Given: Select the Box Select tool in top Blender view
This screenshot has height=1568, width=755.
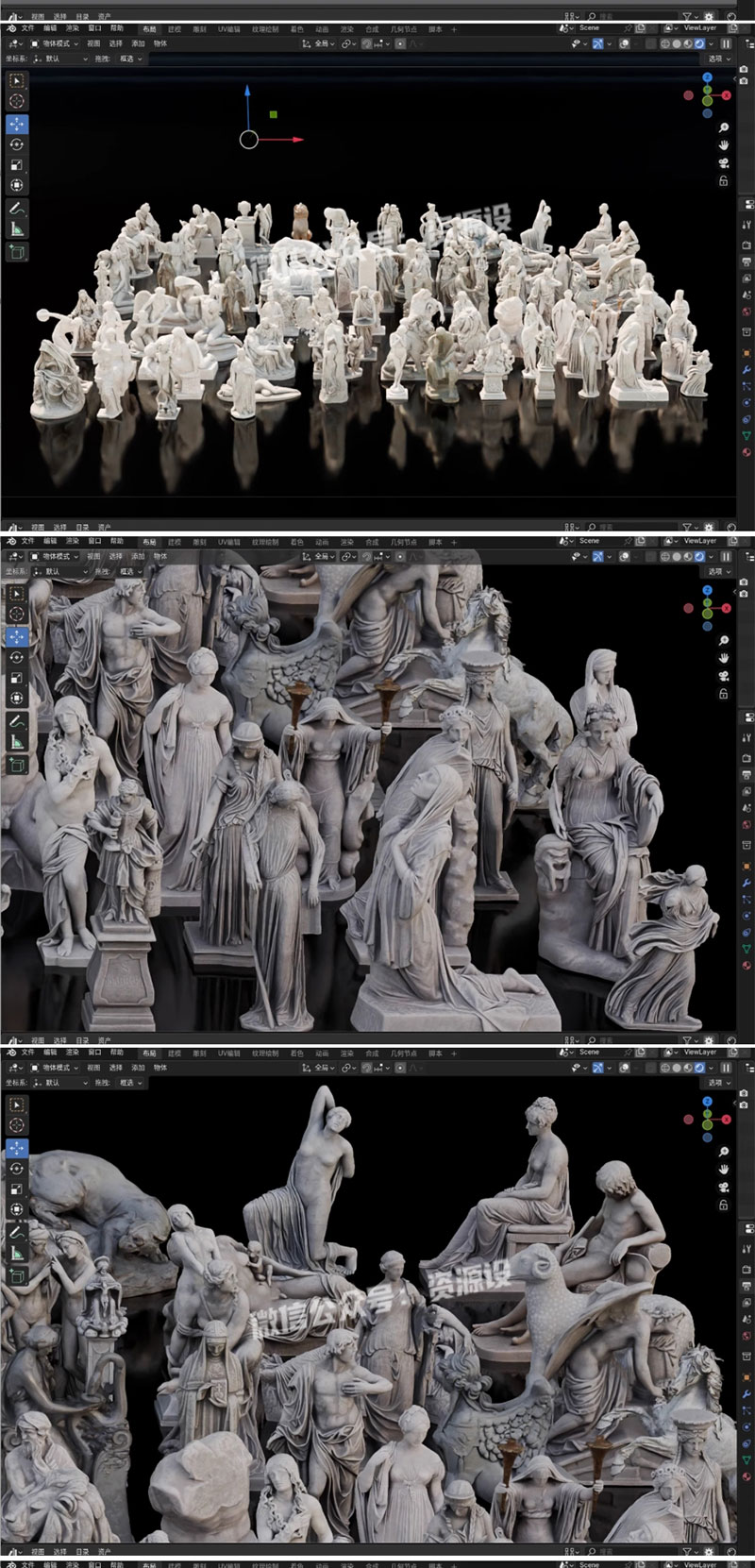Looking at the screenshot, I should [x=17, y=81].
